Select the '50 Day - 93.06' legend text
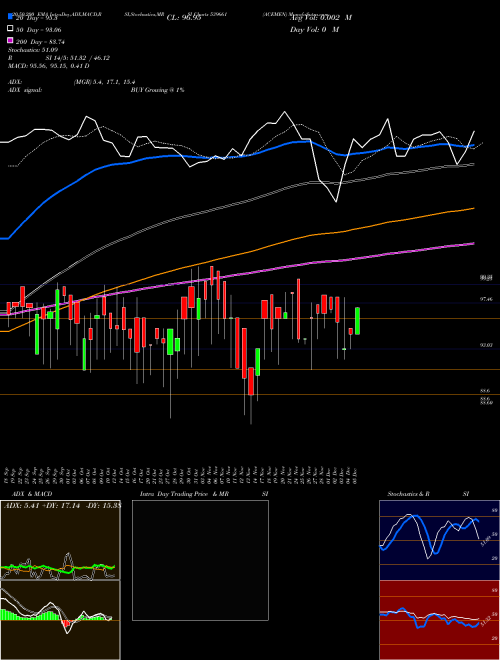This screenshot has width=500, height=660. tap(38, 29)
